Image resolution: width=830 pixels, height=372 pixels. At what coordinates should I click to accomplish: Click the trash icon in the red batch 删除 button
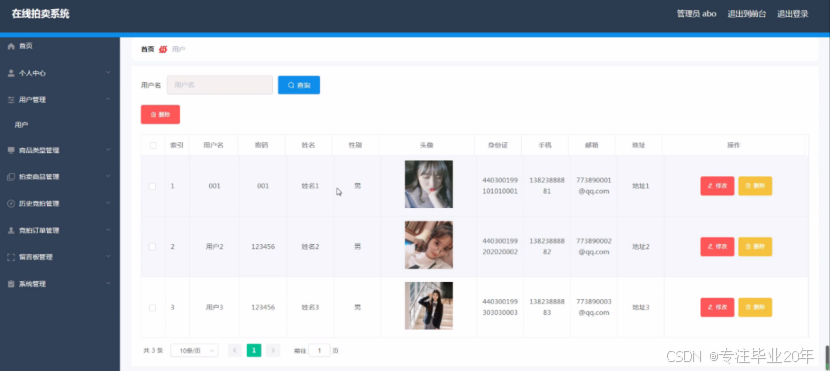pyautogui.click(x=154, y=114)
